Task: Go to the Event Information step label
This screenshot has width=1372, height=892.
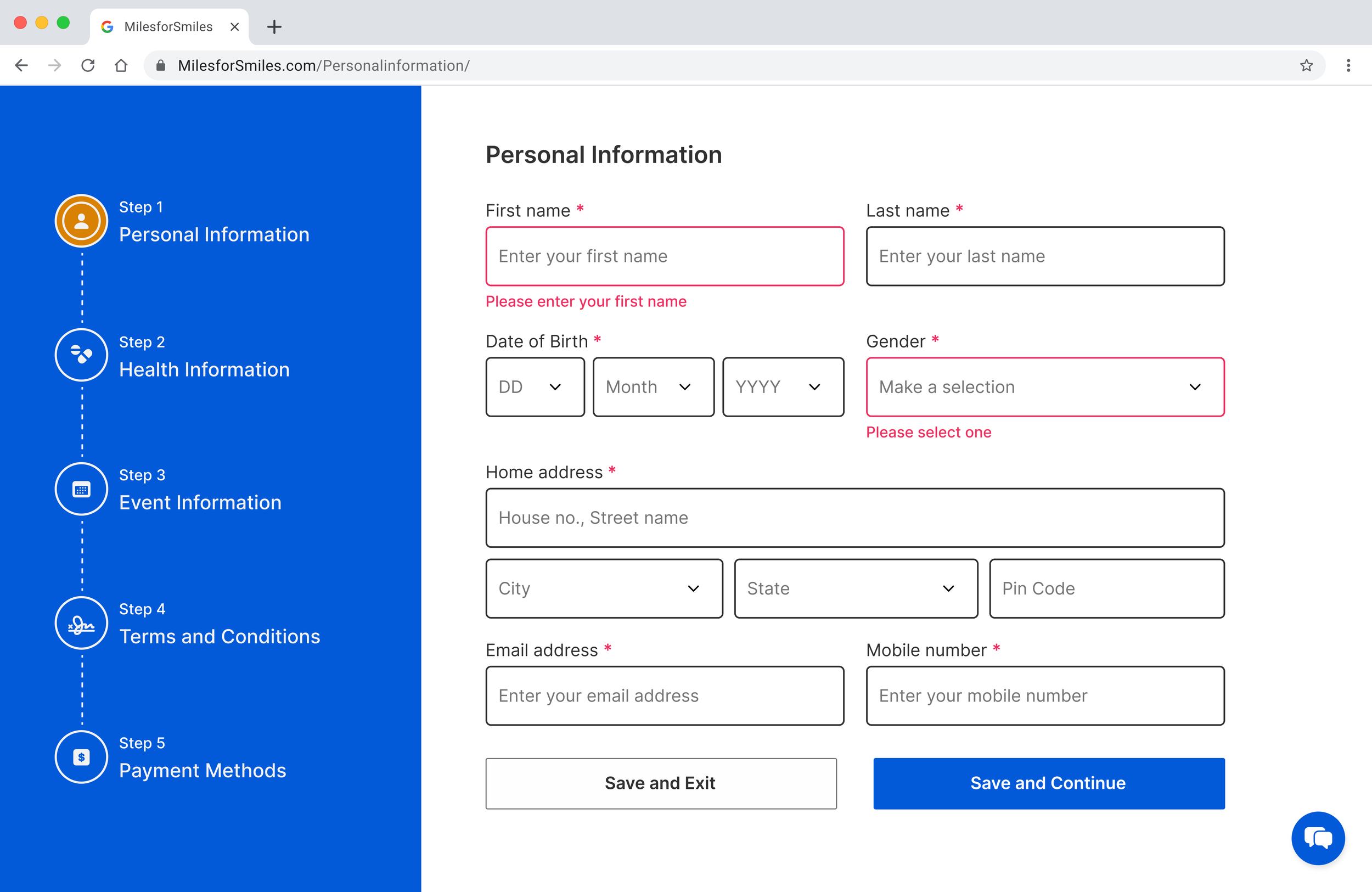Action: 200,502
